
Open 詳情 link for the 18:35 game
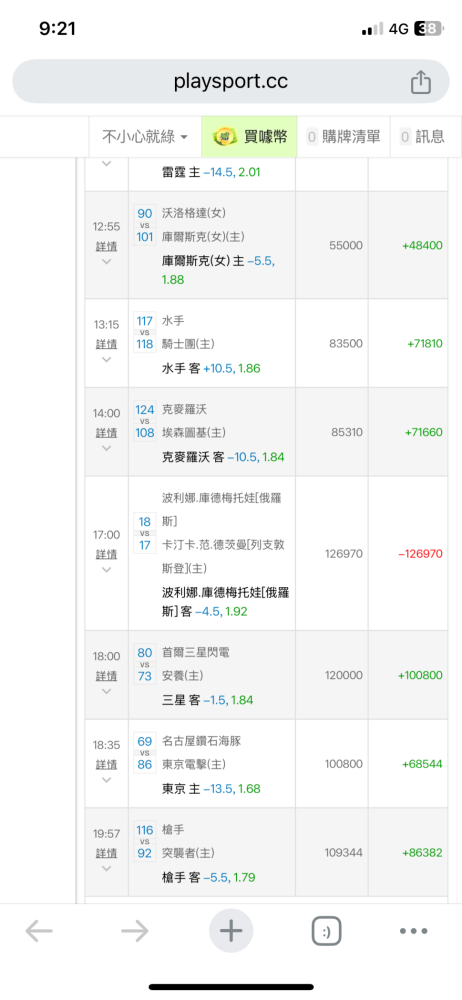click(107, 764)
